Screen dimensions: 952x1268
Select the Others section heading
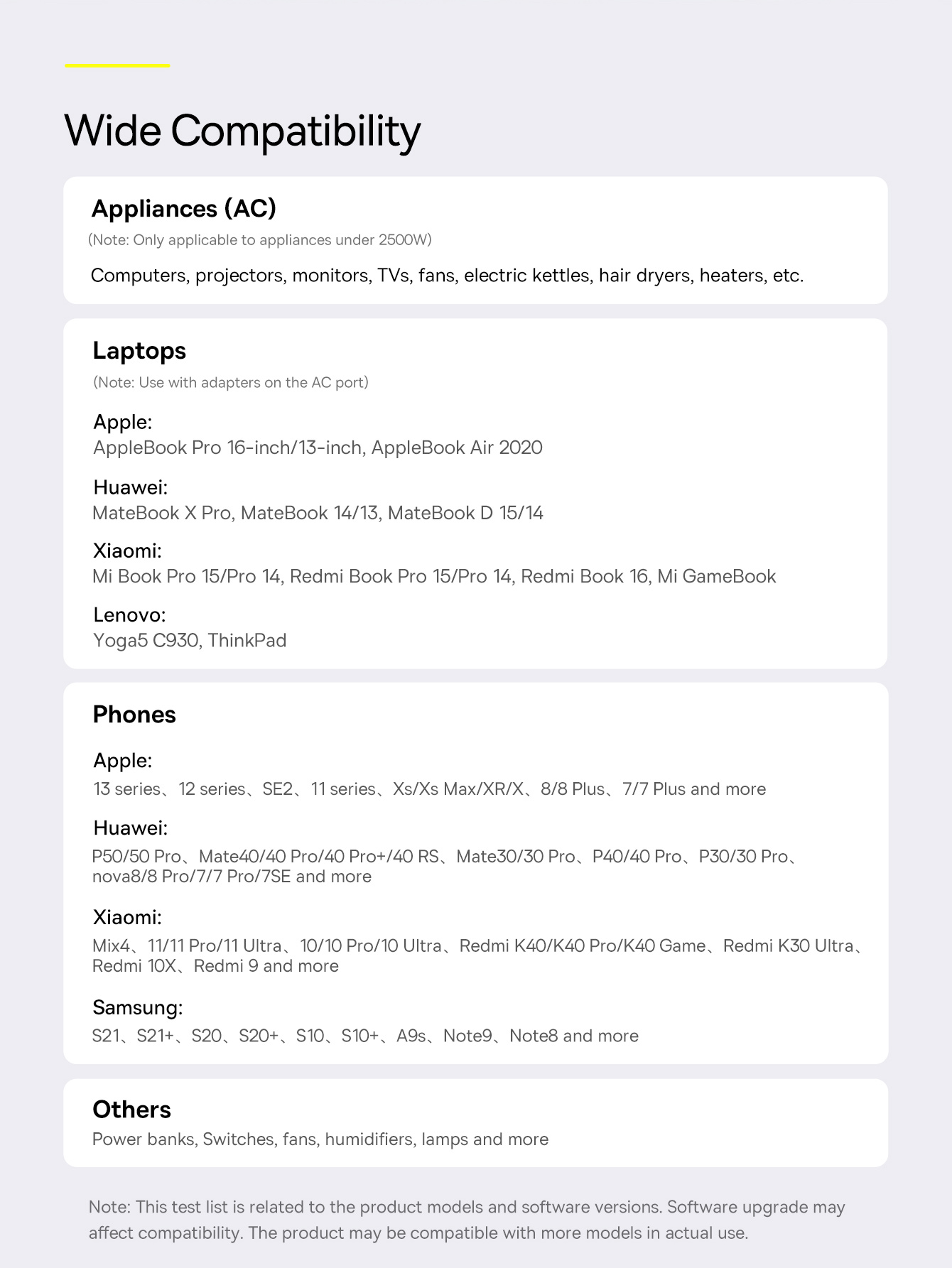[x=131, y=1110]
